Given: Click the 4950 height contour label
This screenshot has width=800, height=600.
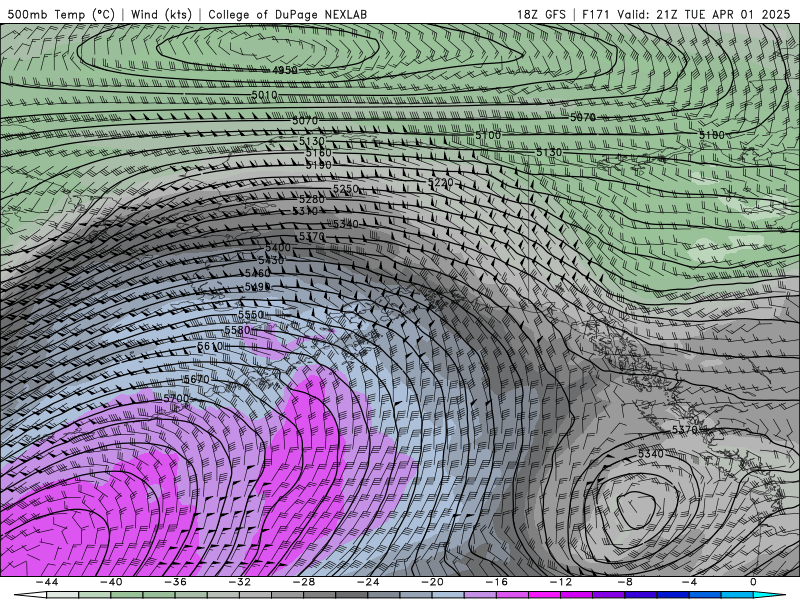Looking at the screenshot, I should pyautogui.click(x=285, y=70).
